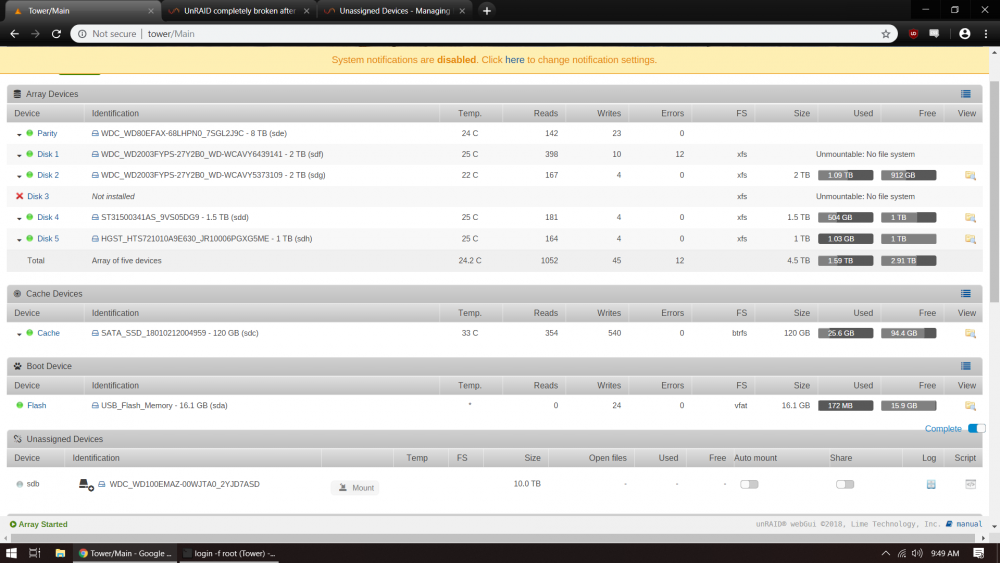Bookmark page with star icon

(x=886, y=34)
